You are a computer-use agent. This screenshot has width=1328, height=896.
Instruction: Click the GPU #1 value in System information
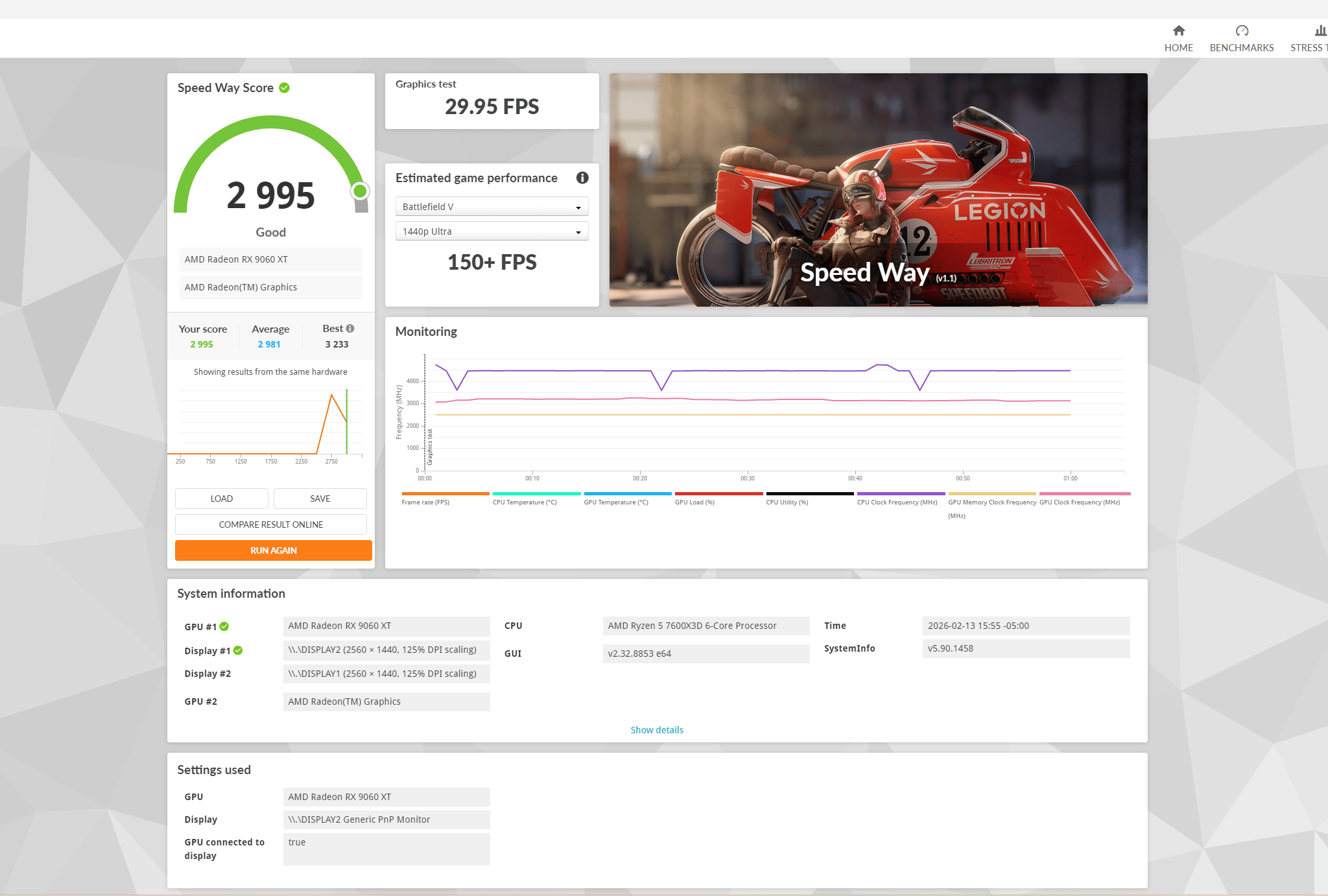(x=386, y=626)
